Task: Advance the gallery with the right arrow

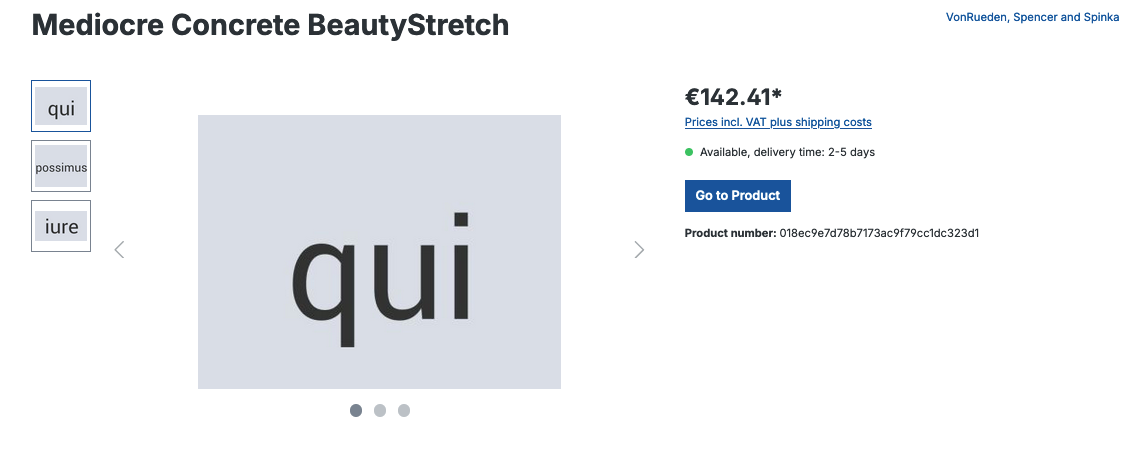Action: coord(639,250)
